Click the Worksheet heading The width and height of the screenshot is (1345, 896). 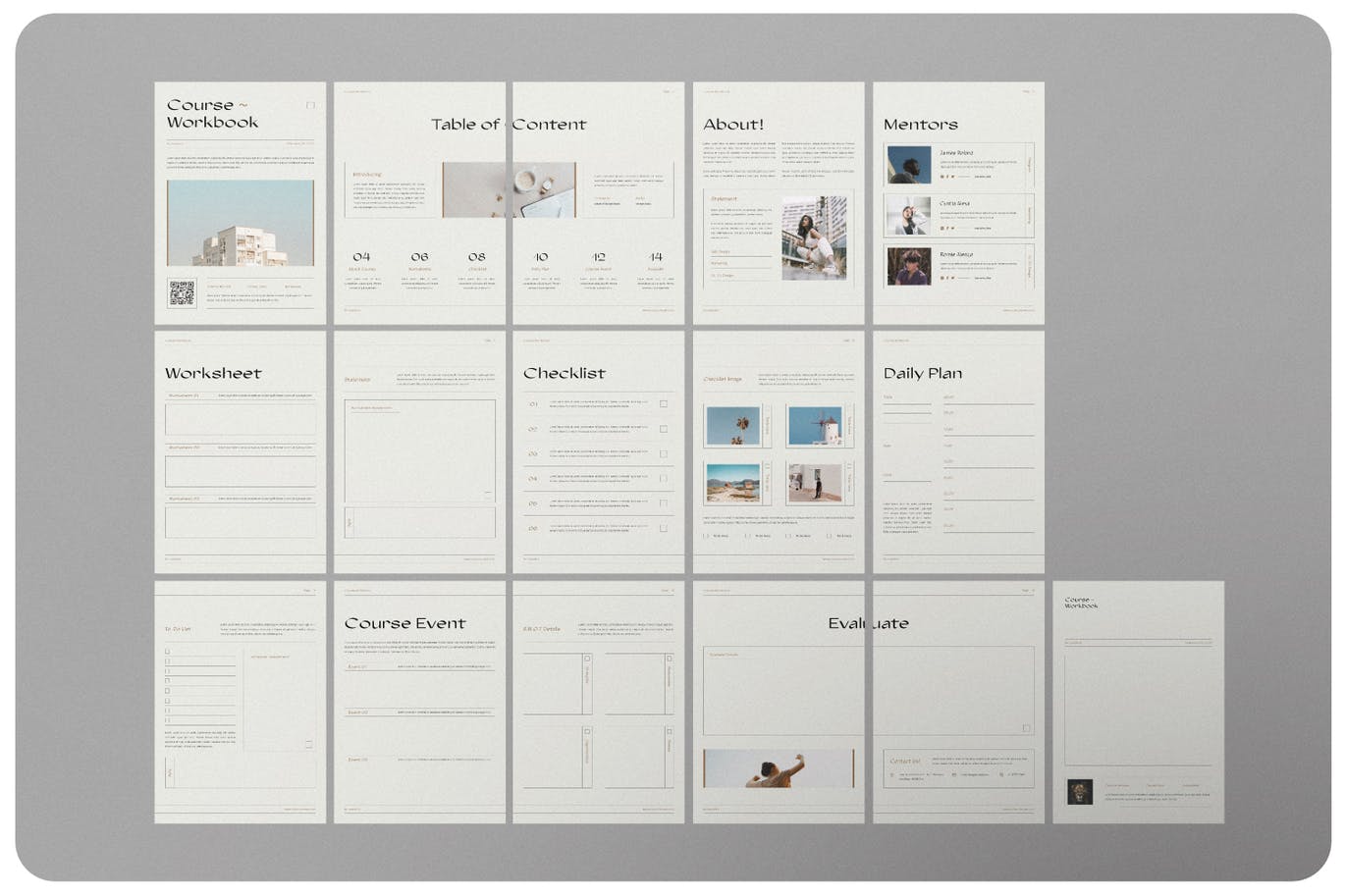point(213,373)
